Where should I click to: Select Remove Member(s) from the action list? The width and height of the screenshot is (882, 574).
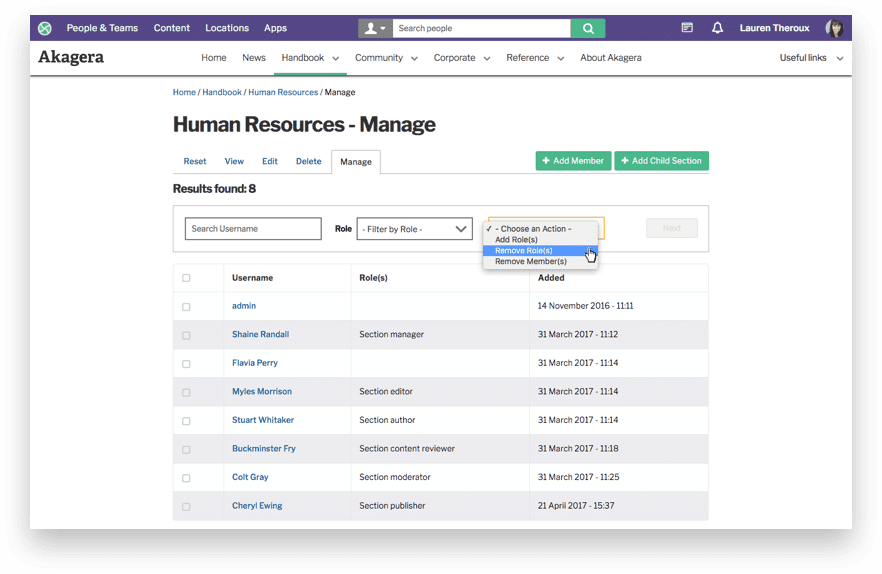click(531, 262)
